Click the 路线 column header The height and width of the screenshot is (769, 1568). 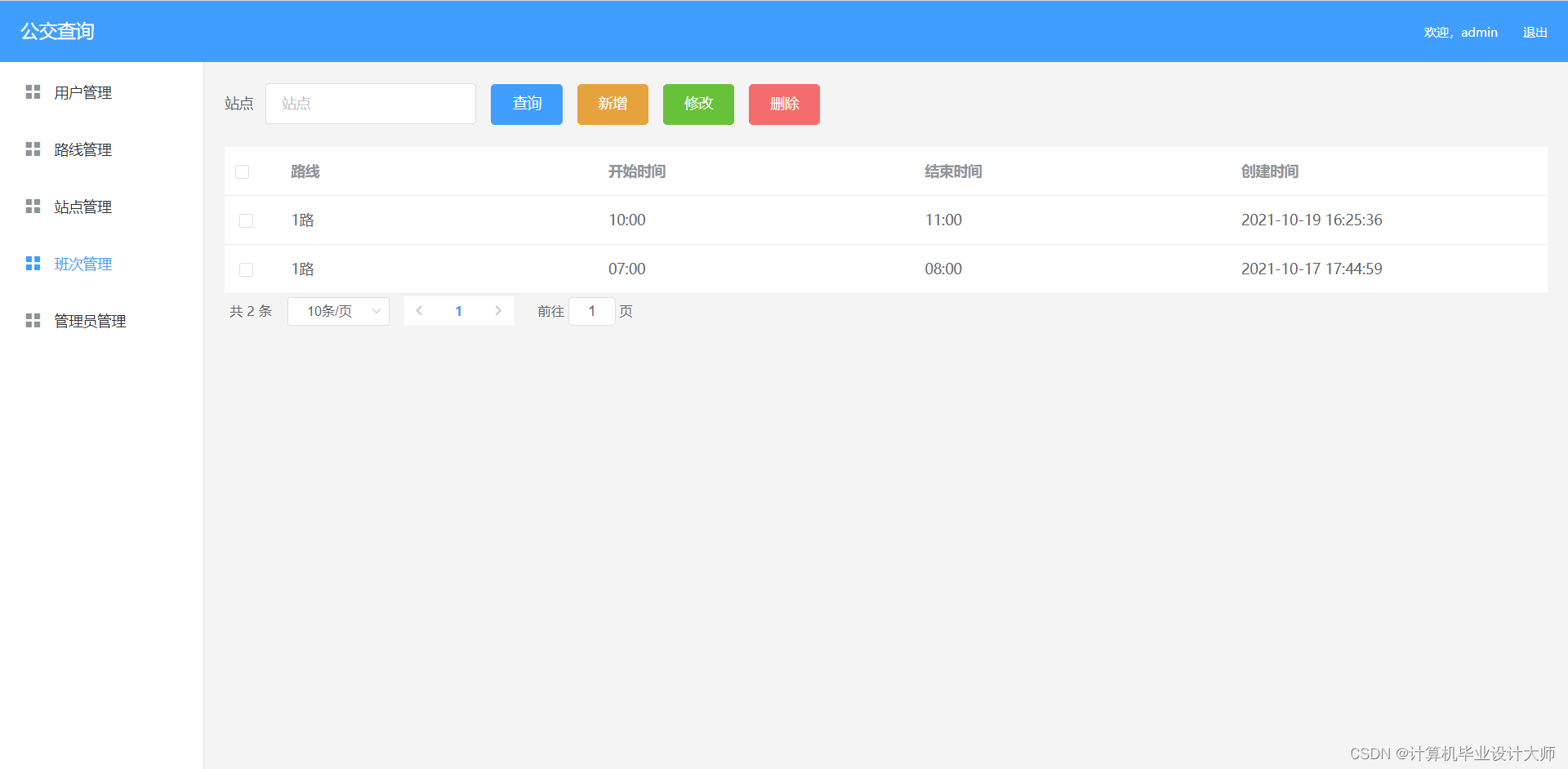(305, 171)
